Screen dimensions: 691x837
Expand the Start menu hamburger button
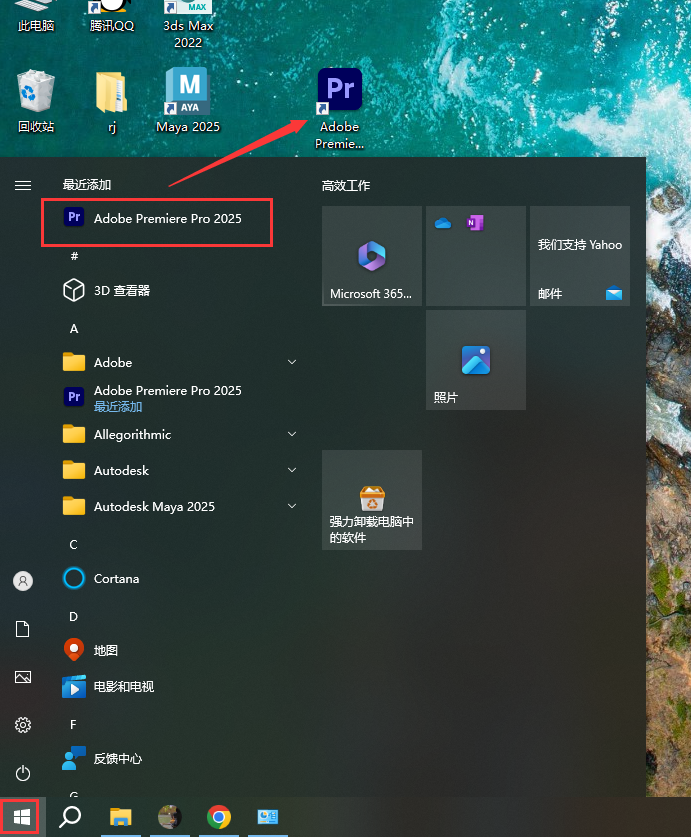coord(23,185)
